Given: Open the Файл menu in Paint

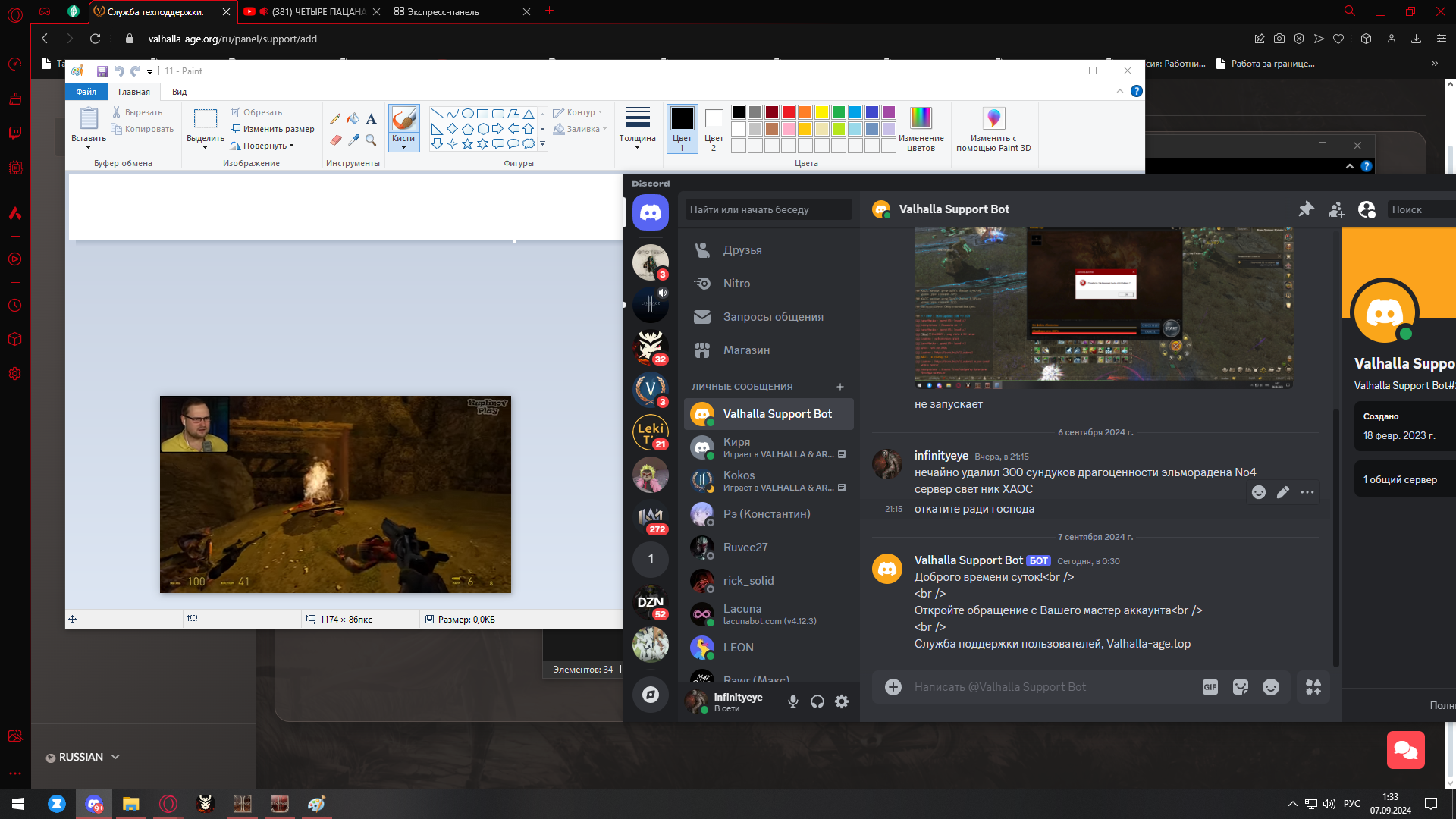Looking at the screenshot, I should coord(86,92).
